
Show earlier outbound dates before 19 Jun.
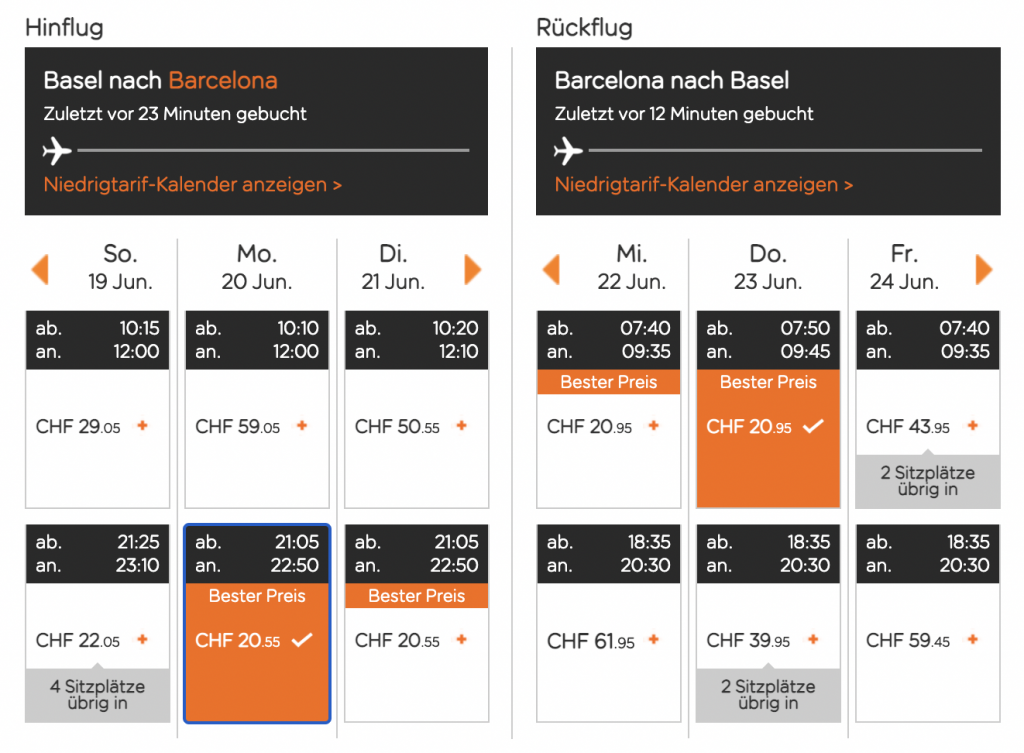click(x=40, y=269)
